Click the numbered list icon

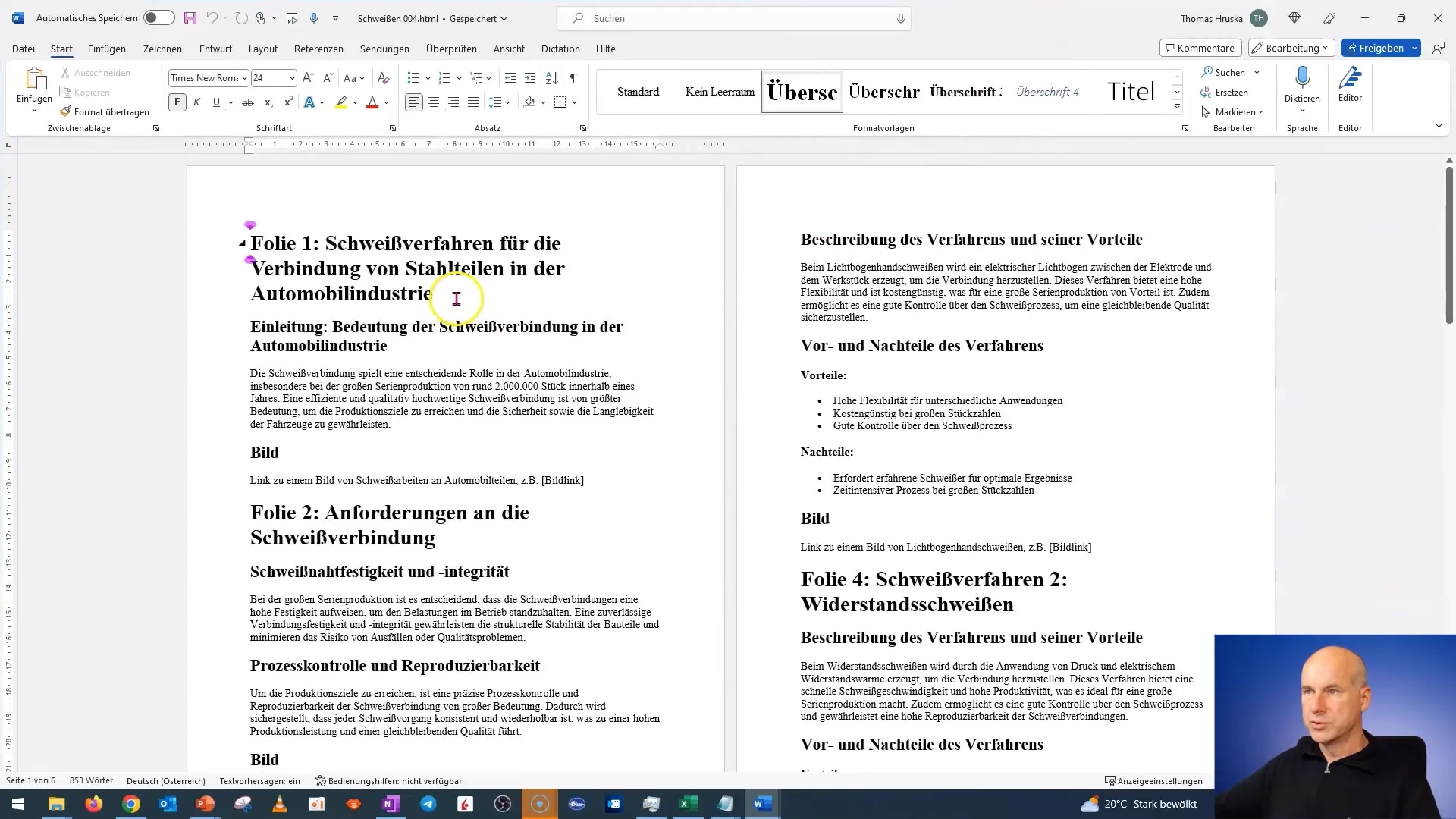[445, 78]
